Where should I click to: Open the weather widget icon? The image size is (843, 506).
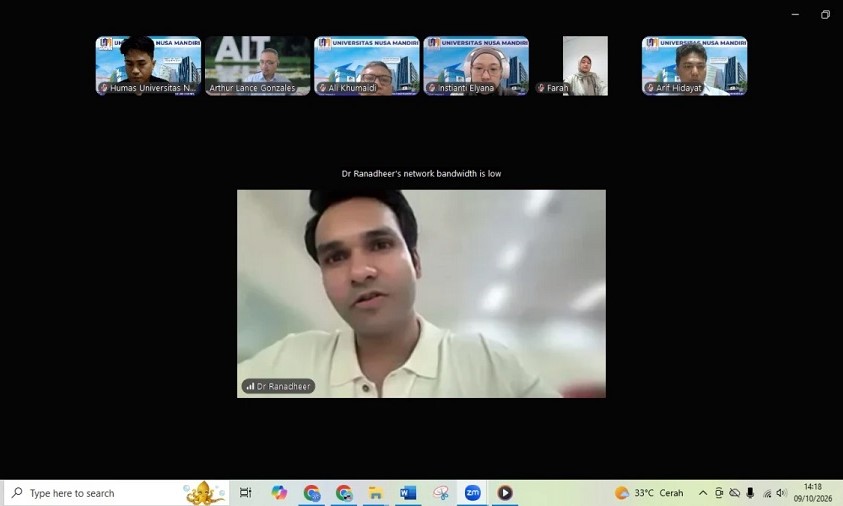tap(621, 493)
